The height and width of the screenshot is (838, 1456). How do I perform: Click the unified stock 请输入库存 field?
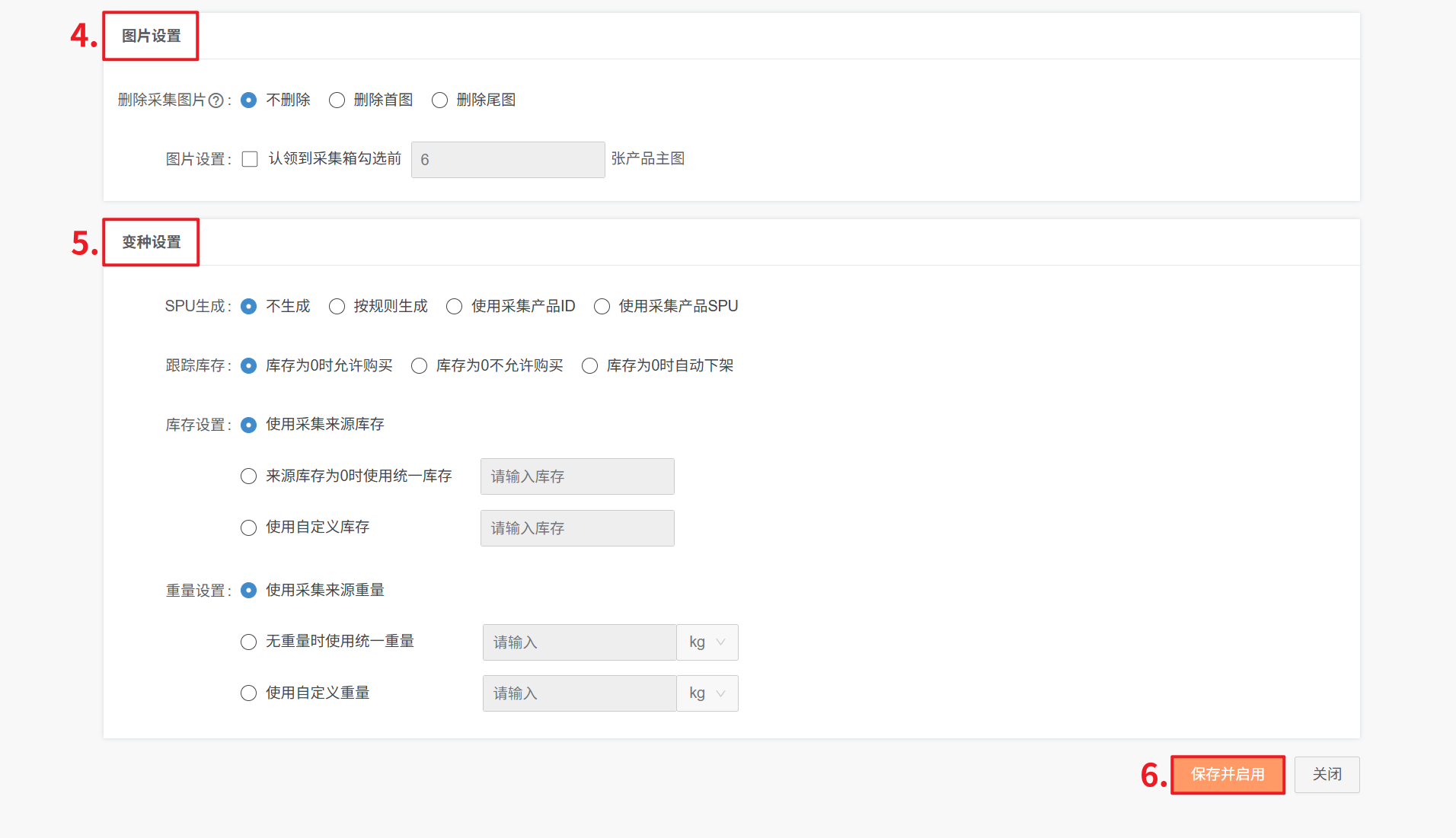tap(576, 476)
